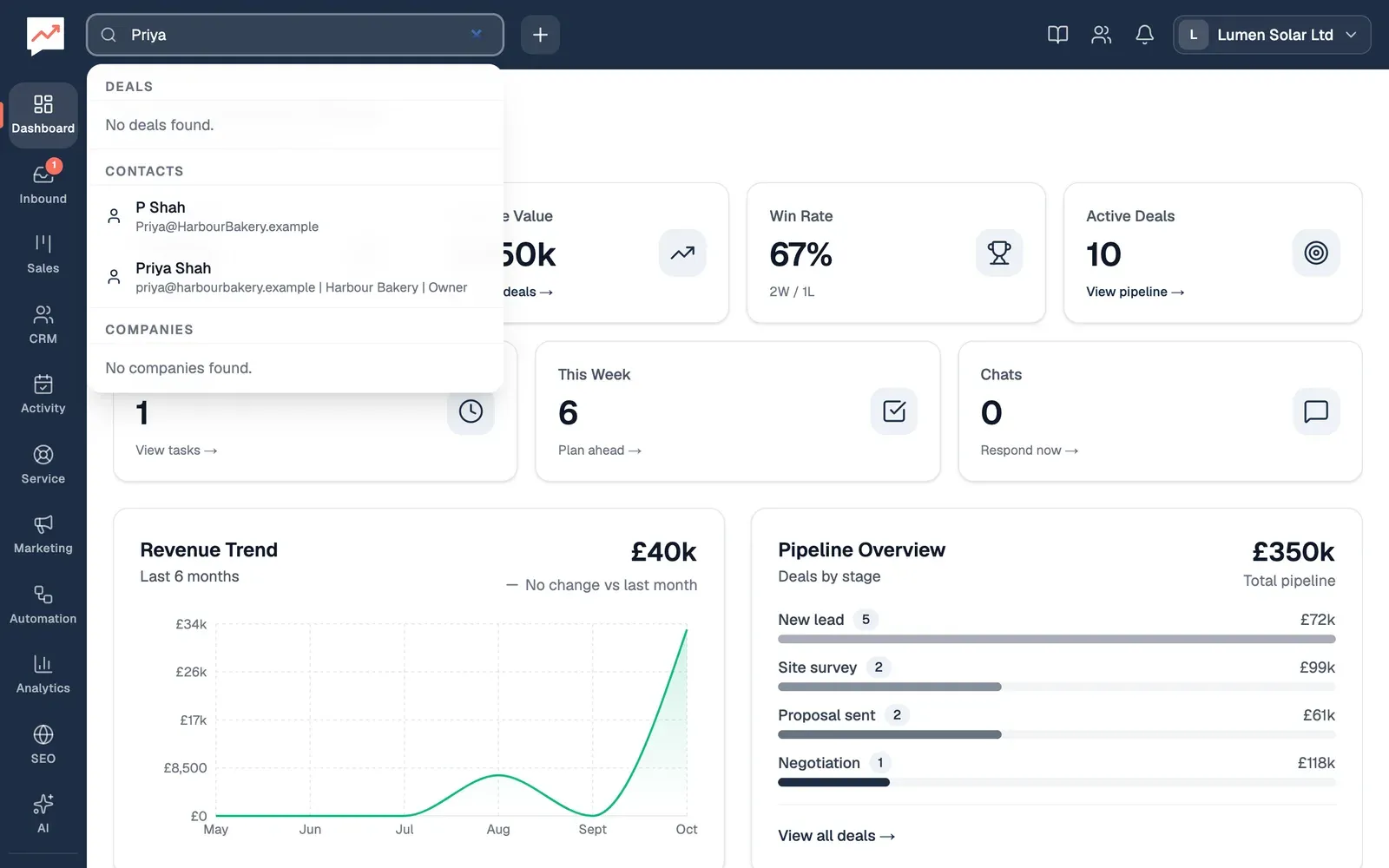Click the app logo at top left
The image size is (1389, 868).
click(x=45, y=36)
